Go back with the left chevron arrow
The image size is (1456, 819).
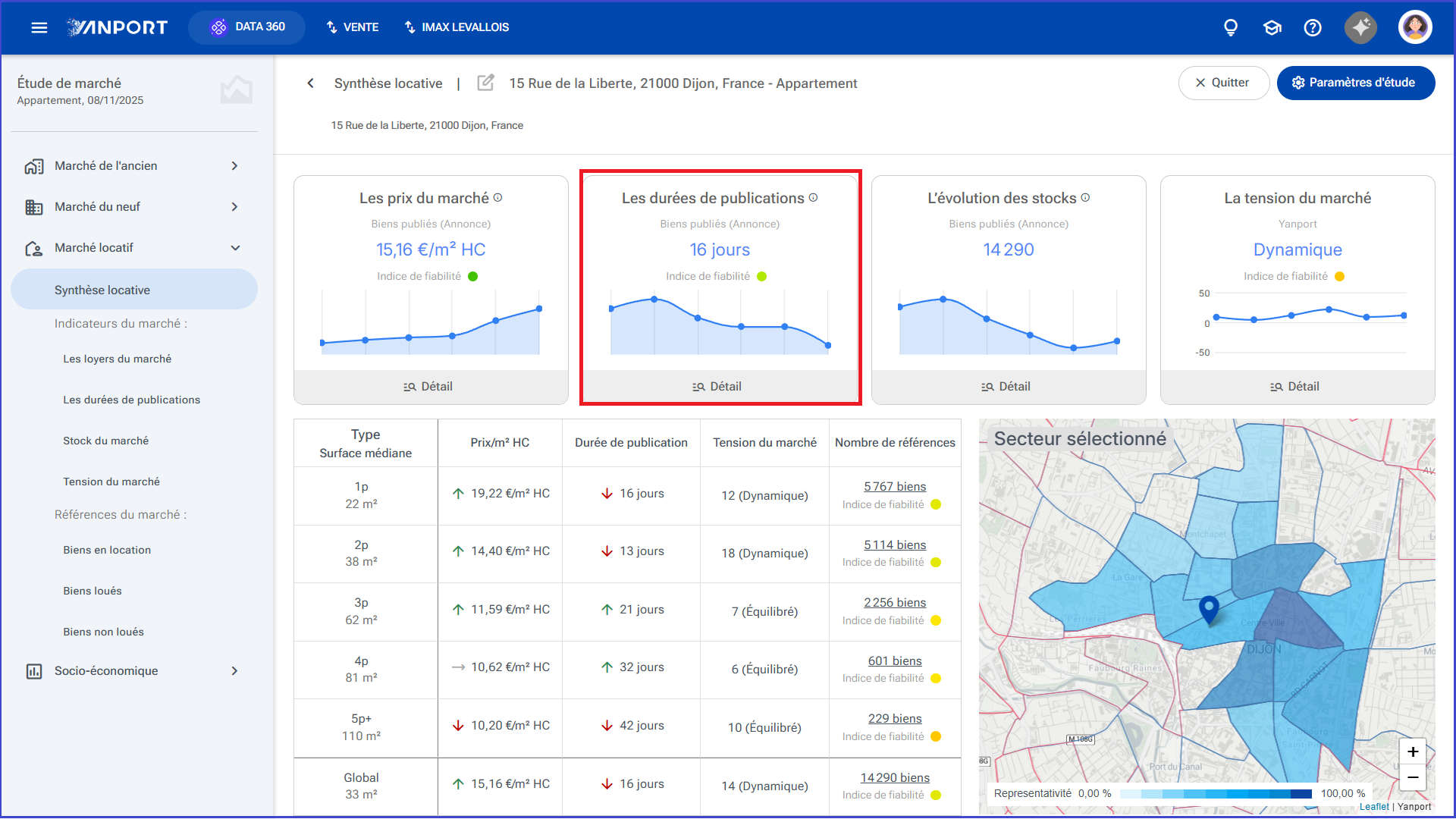click(310, 83)
